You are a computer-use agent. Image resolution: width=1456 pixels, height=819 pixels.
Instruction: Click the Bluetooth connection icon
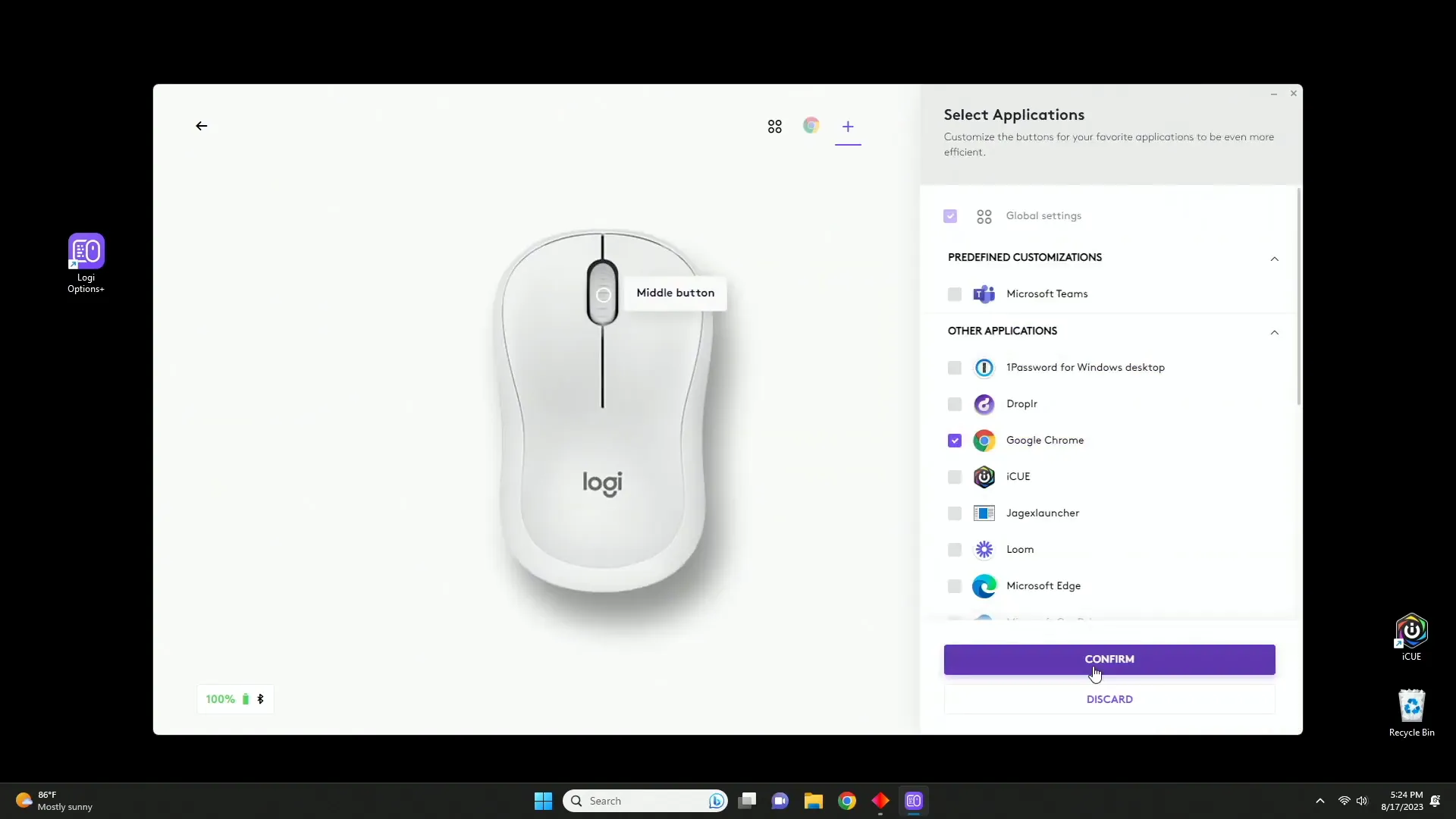(x=260, y=699)
